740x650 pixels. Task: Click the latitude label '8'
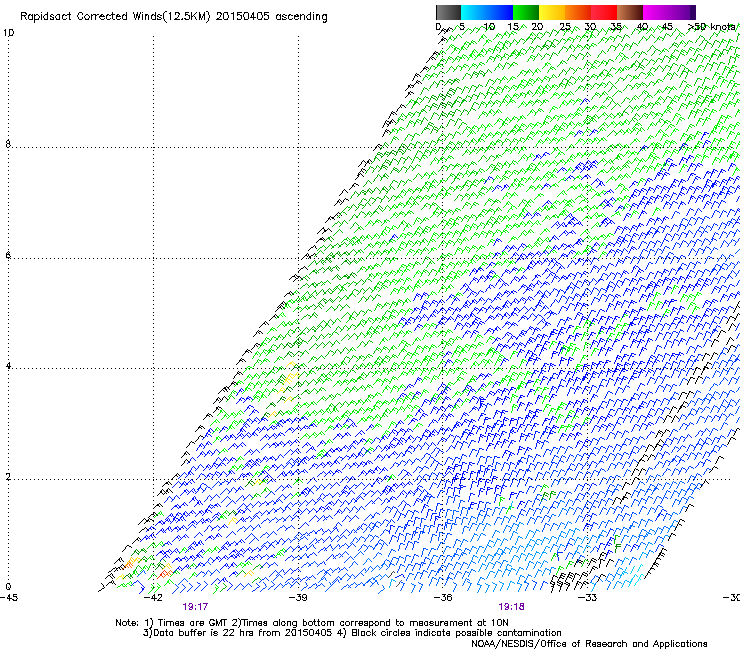click(x=8, y=144)
